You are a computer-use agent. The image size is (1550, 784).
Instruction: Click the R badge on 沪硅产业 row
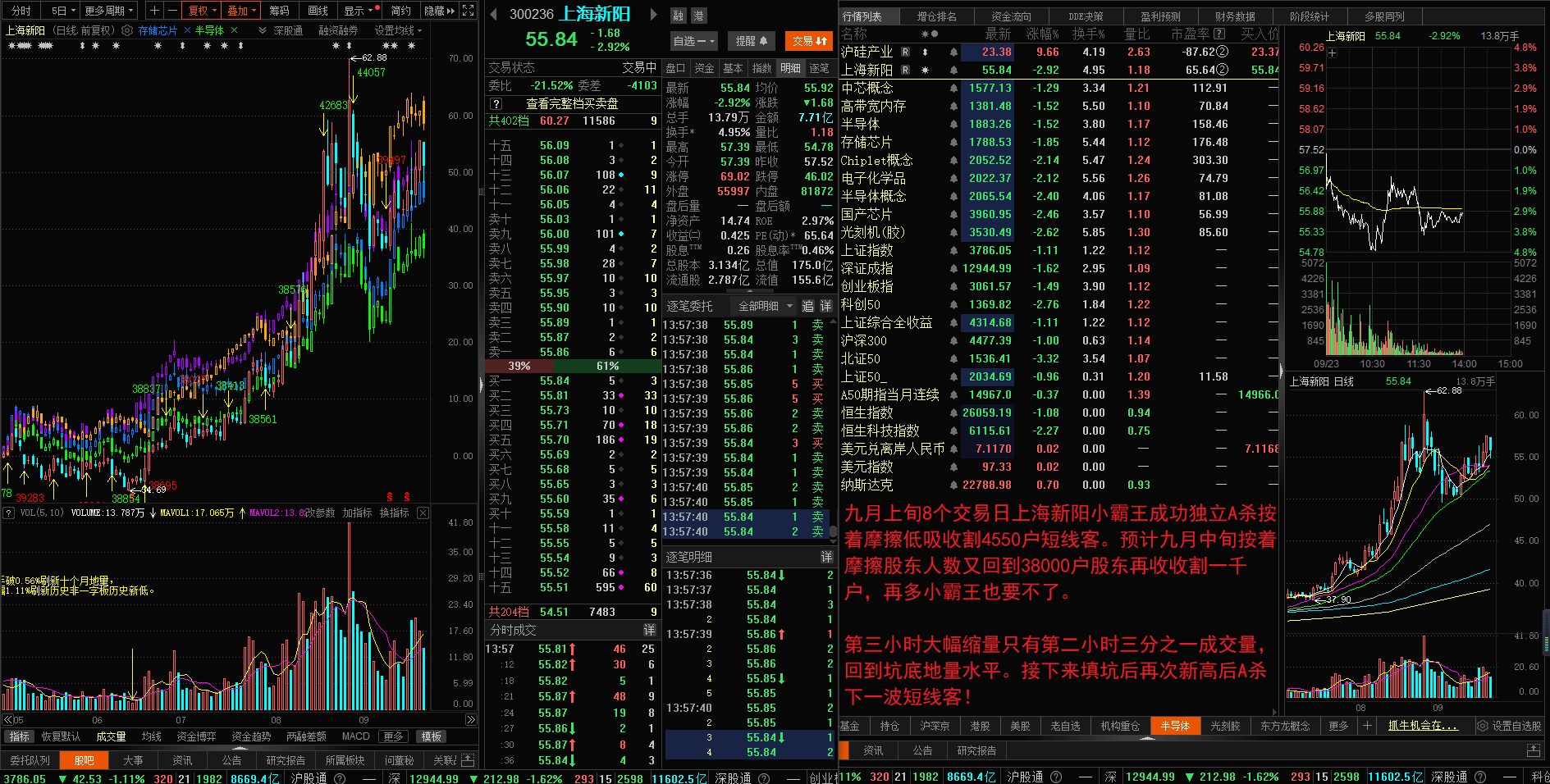point(905,52)
